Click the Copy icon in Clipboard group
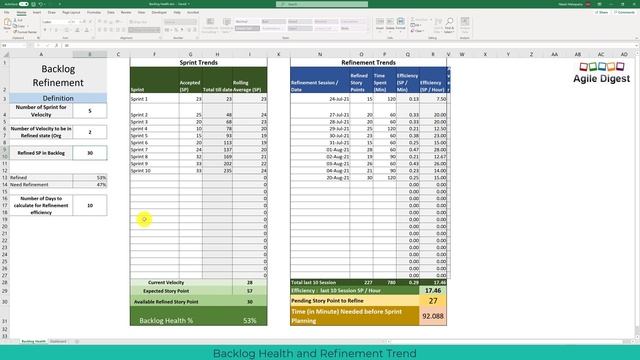 point(16,26)
